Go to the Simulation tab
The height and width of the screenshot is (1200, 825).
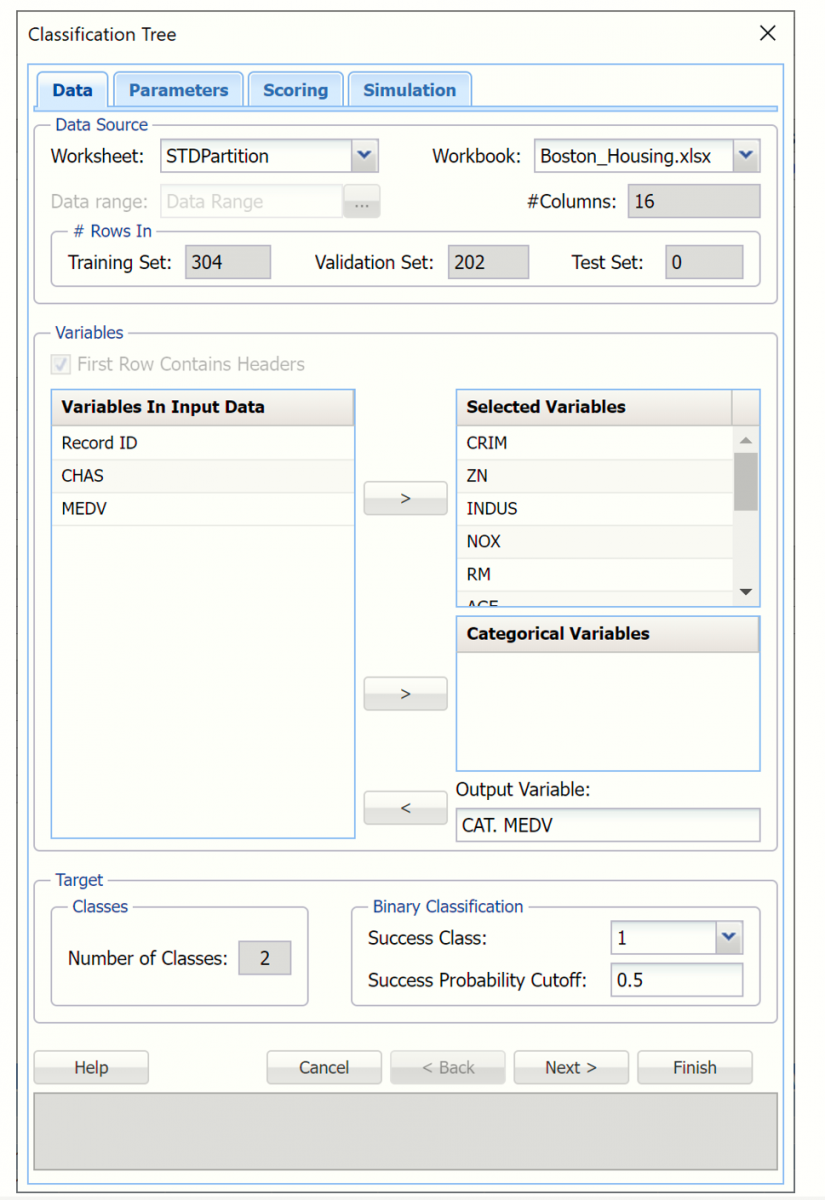point(409,90)
